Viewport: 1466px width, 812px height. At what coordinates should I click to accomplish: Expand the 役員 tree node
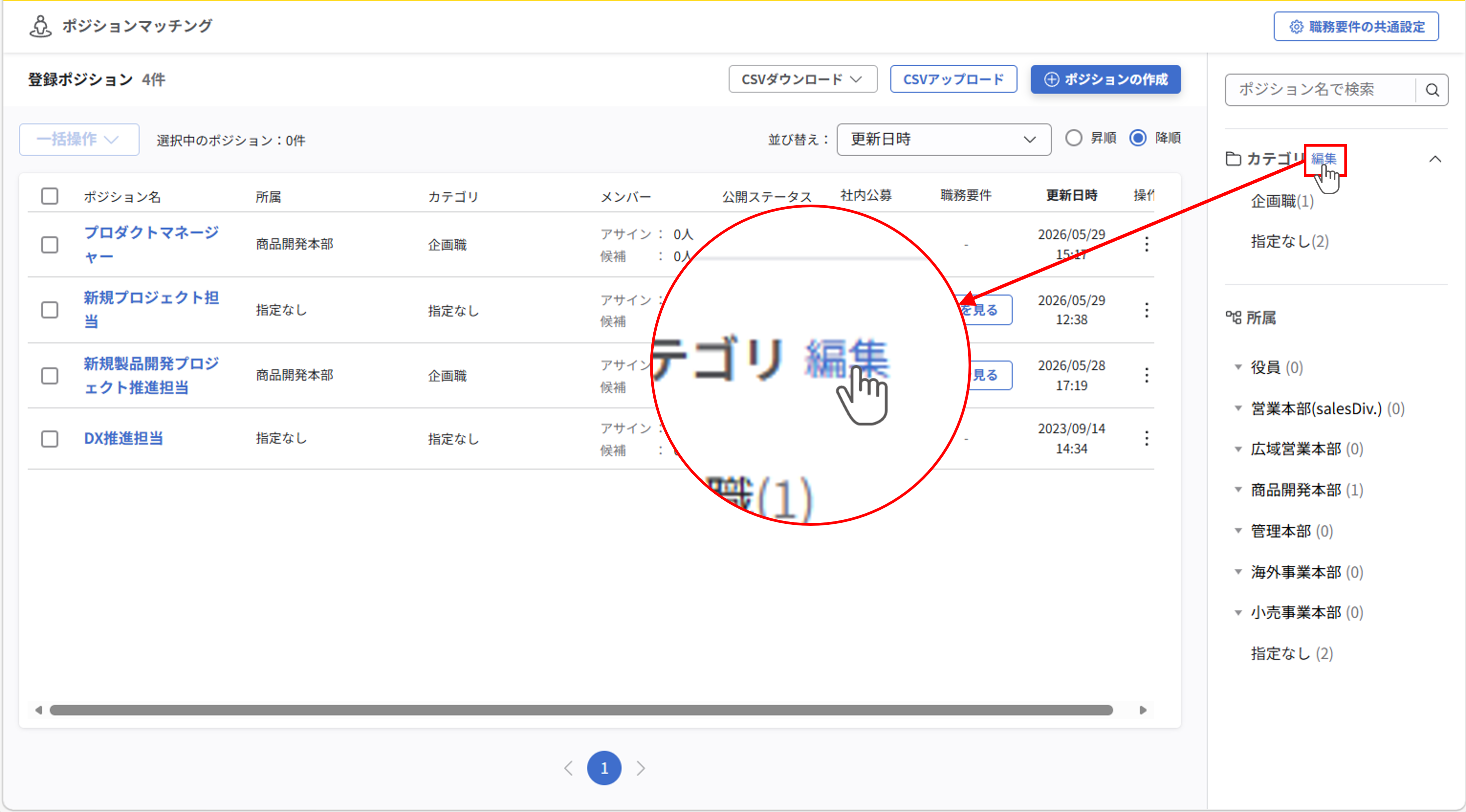[1238, 367]
